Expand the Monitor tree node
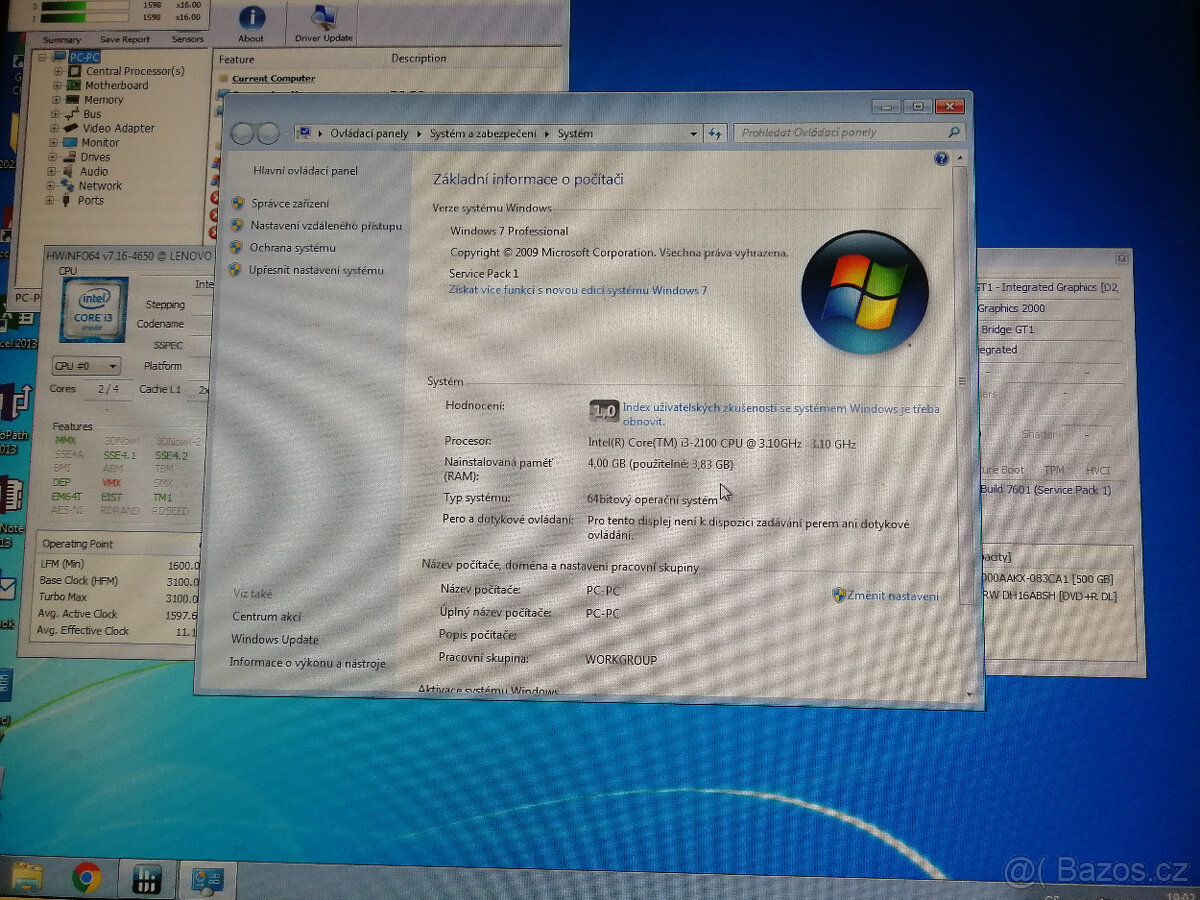Viewport: 1200px width, 900px height. (54, 143)
